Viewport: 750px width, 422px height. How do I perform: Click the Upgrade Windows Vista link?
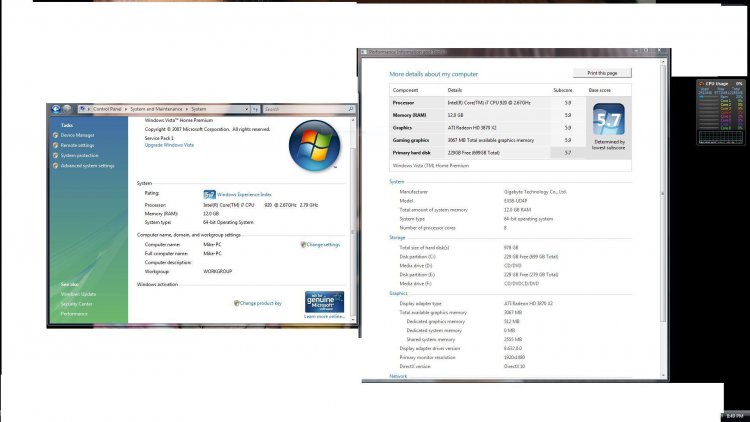point(169,145)
